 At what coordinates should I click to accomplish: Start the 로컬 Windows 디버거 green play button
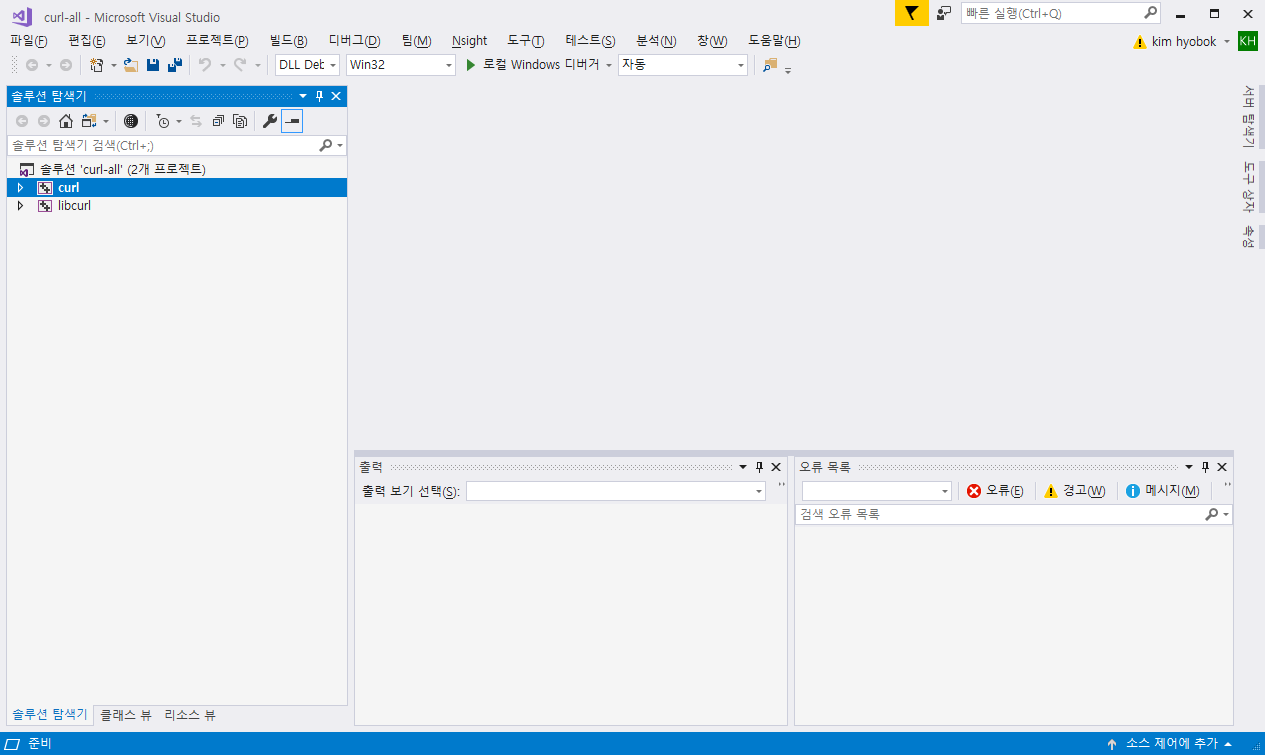point(471,65)
